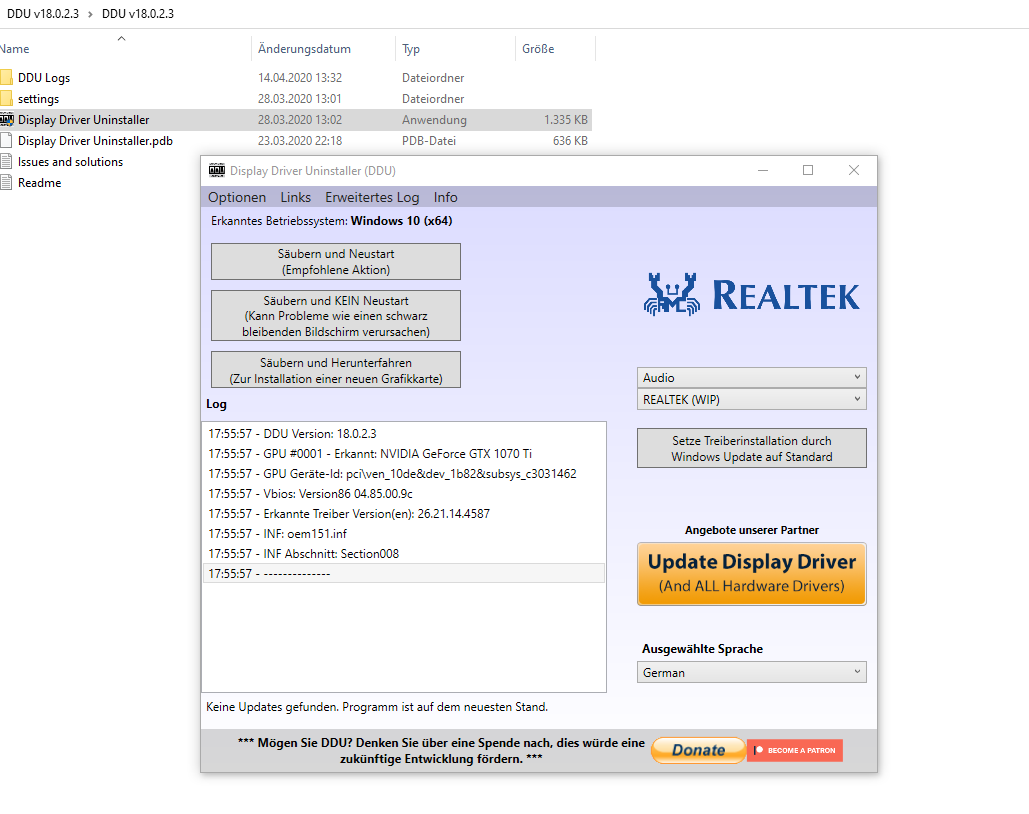Screen dimensions: 1029x814
Task: Select the DDU Logs folder icon
Action: pyautogui.click(x=6, y=77)
